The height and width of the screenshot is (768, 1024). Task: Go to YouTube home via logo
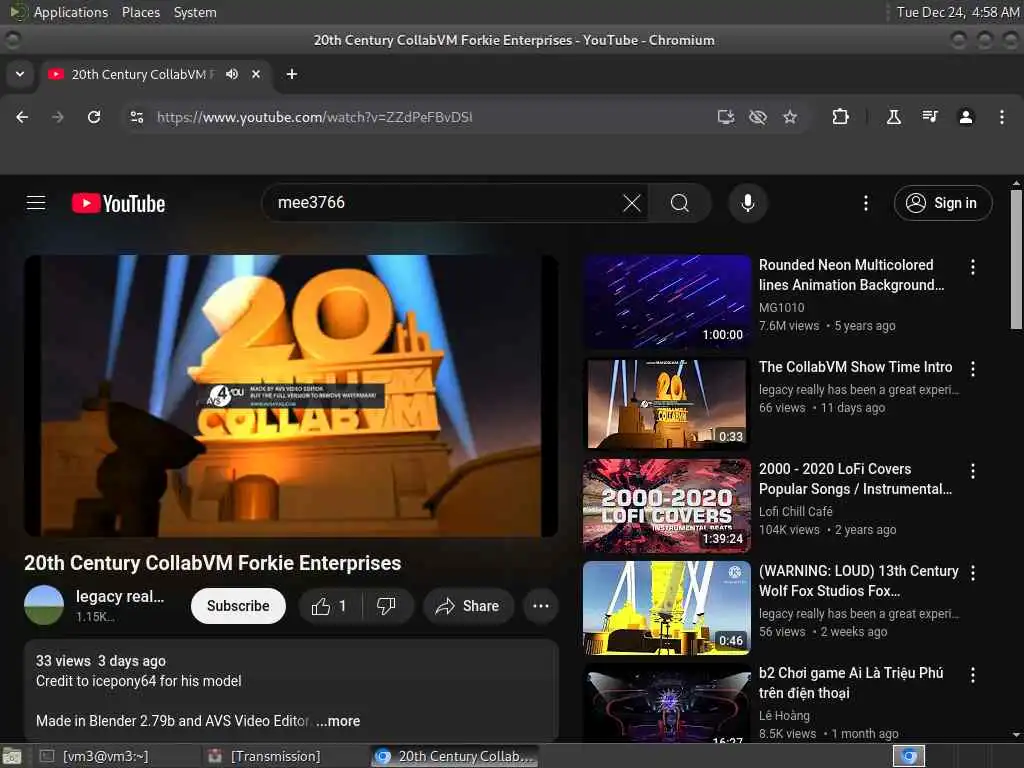tap(119, 203)
